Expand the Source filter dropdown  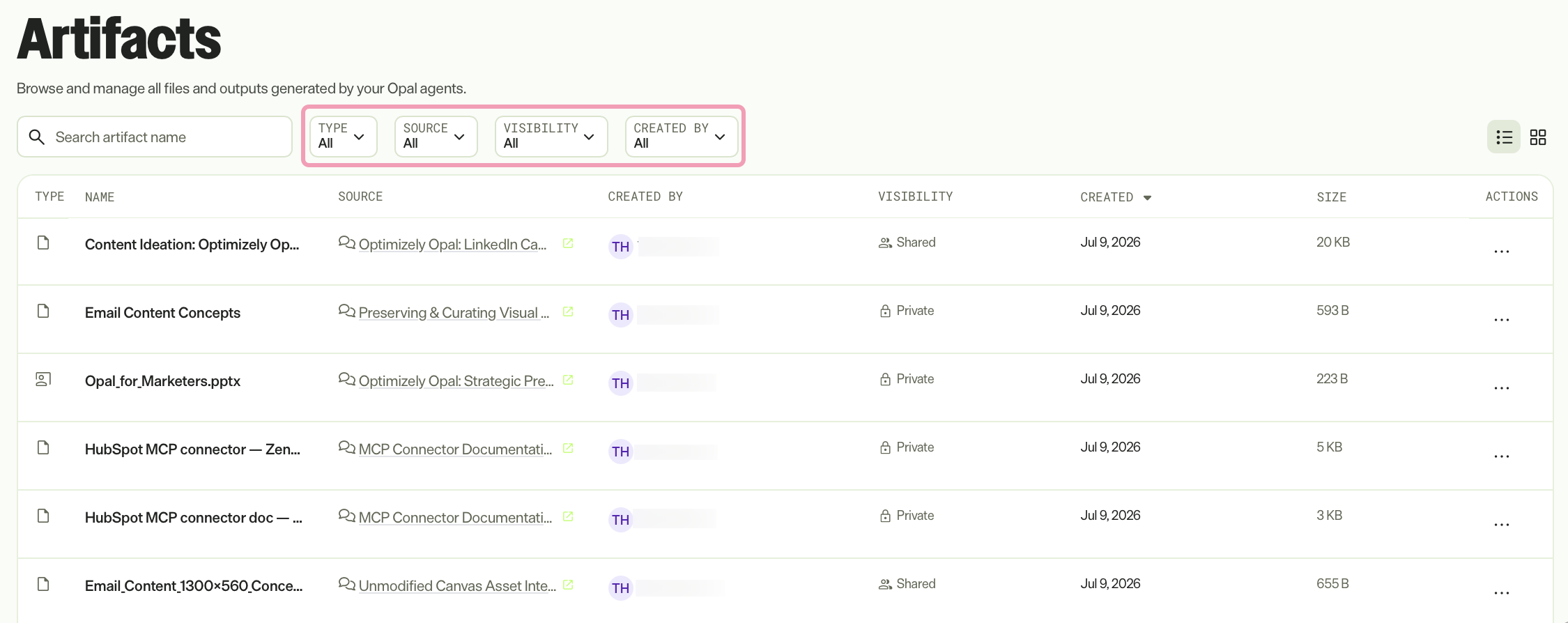[x=436, y=137]
